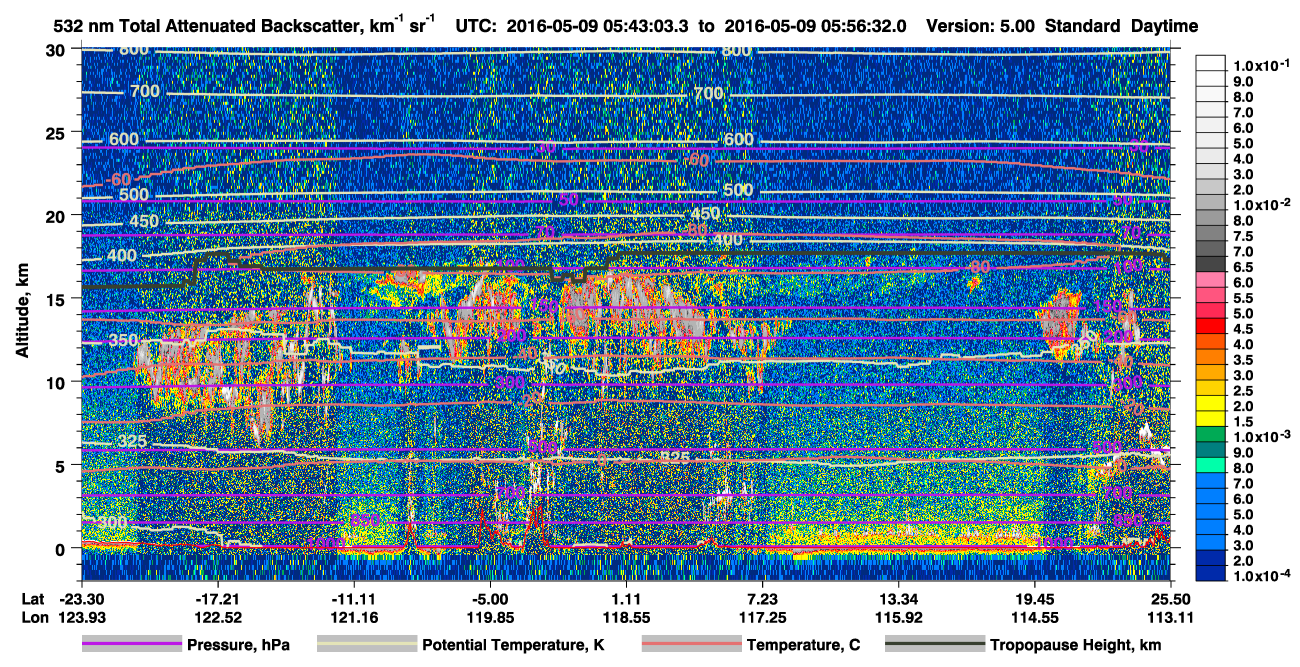Viewport: 1300px width, 667px height.
Task: Click latitude value -23.30
Action: pyautogui.click(x=82, y=598)
